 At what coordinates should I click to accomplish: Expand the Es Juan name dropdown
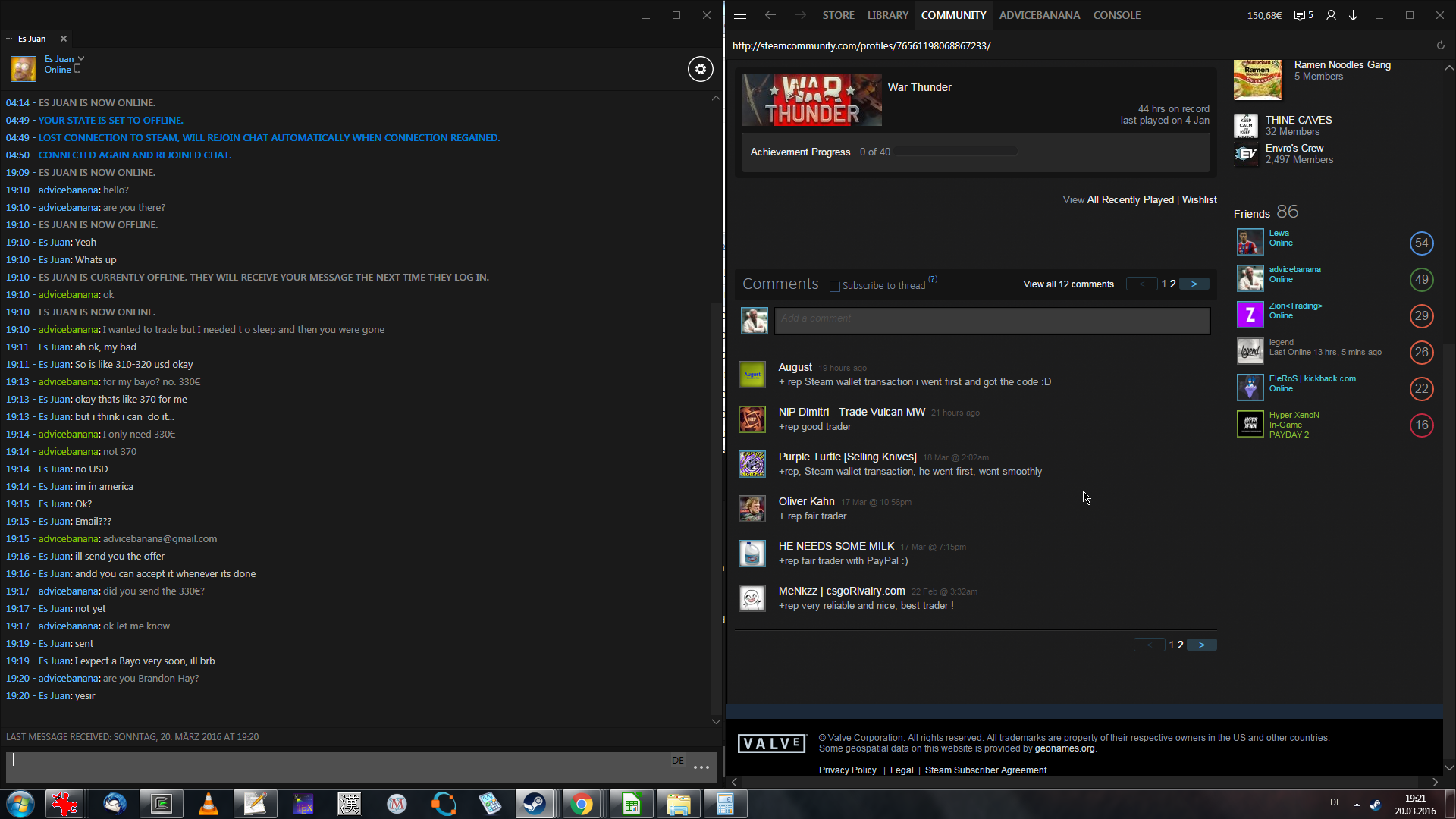pyautogui.click(x=81, y=58)
